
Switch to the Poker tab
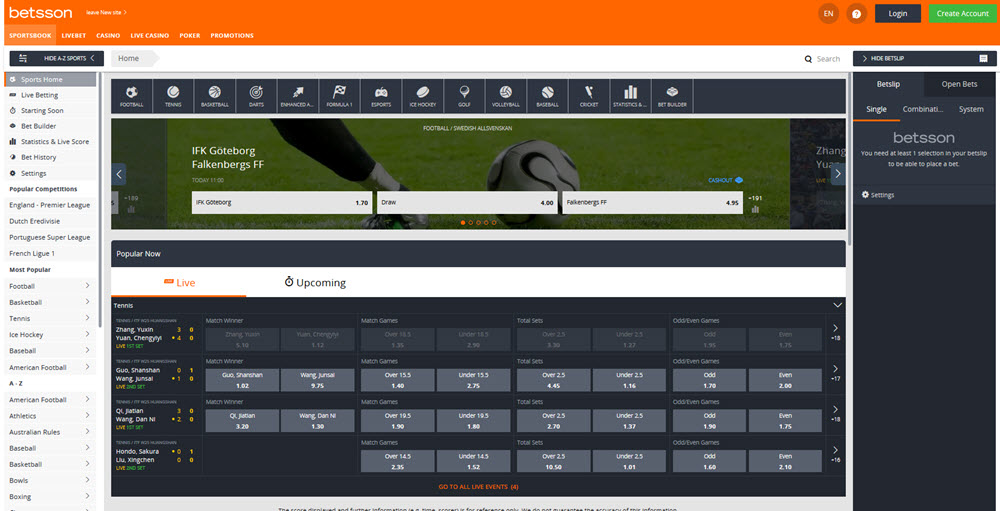(x=190, y=36)
